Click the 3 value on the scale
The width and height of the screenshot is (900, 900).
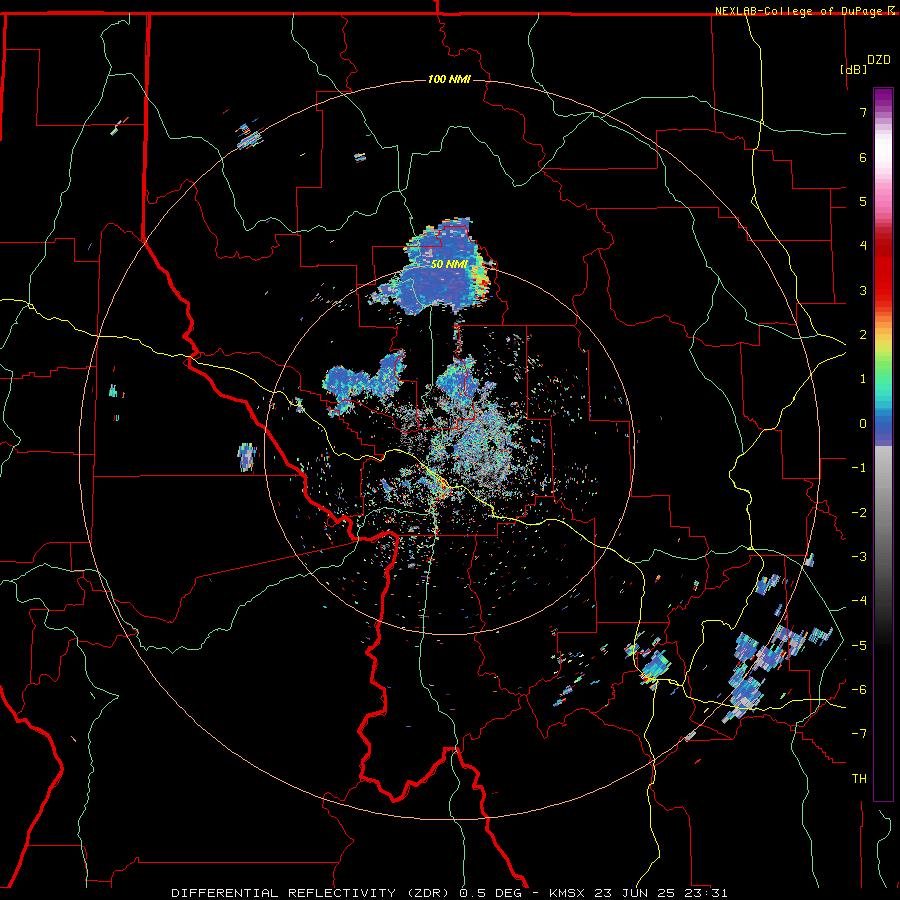[863, 290]
